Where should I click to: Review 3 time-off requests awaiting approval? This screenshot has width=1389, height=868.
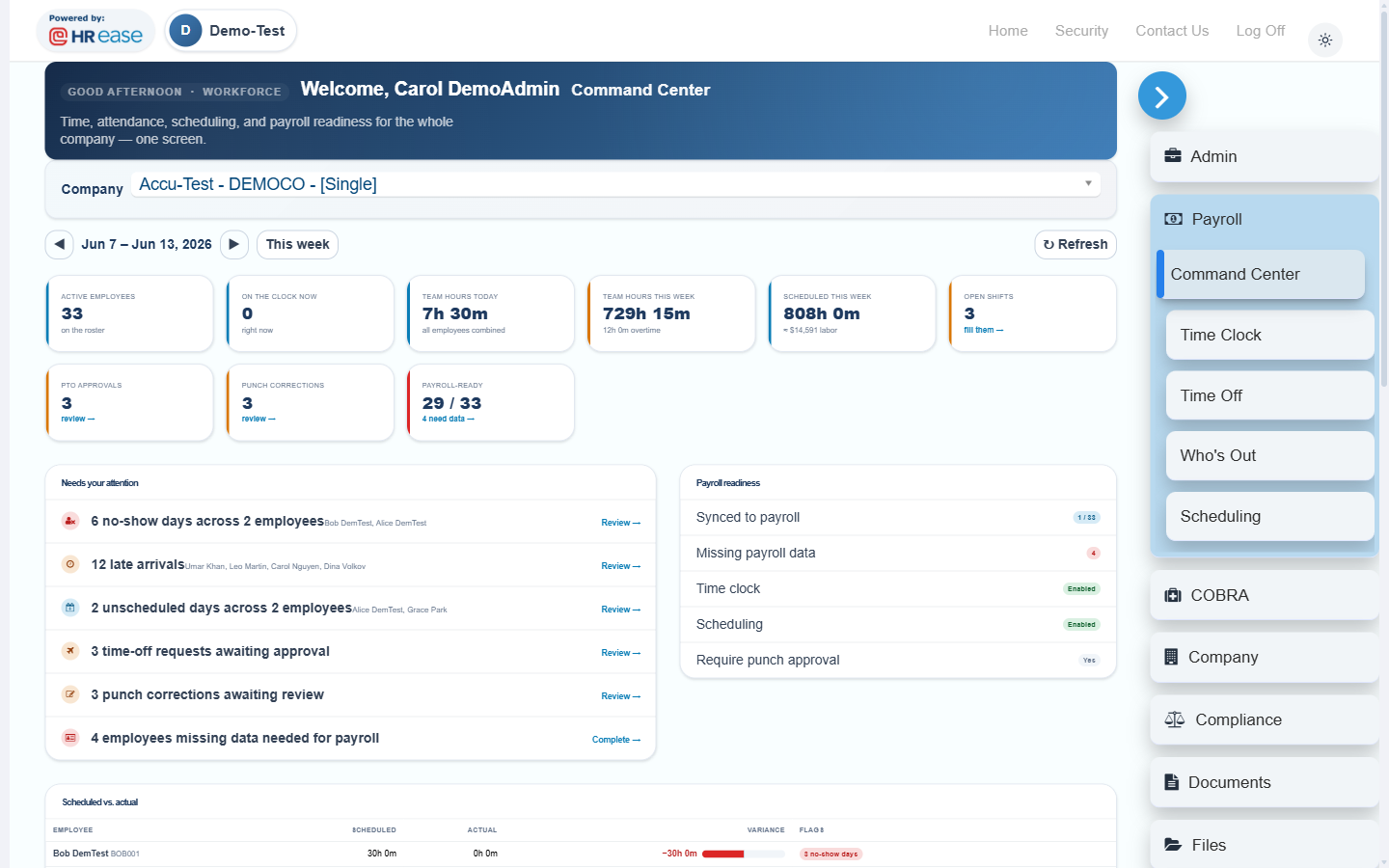[620, 653]
